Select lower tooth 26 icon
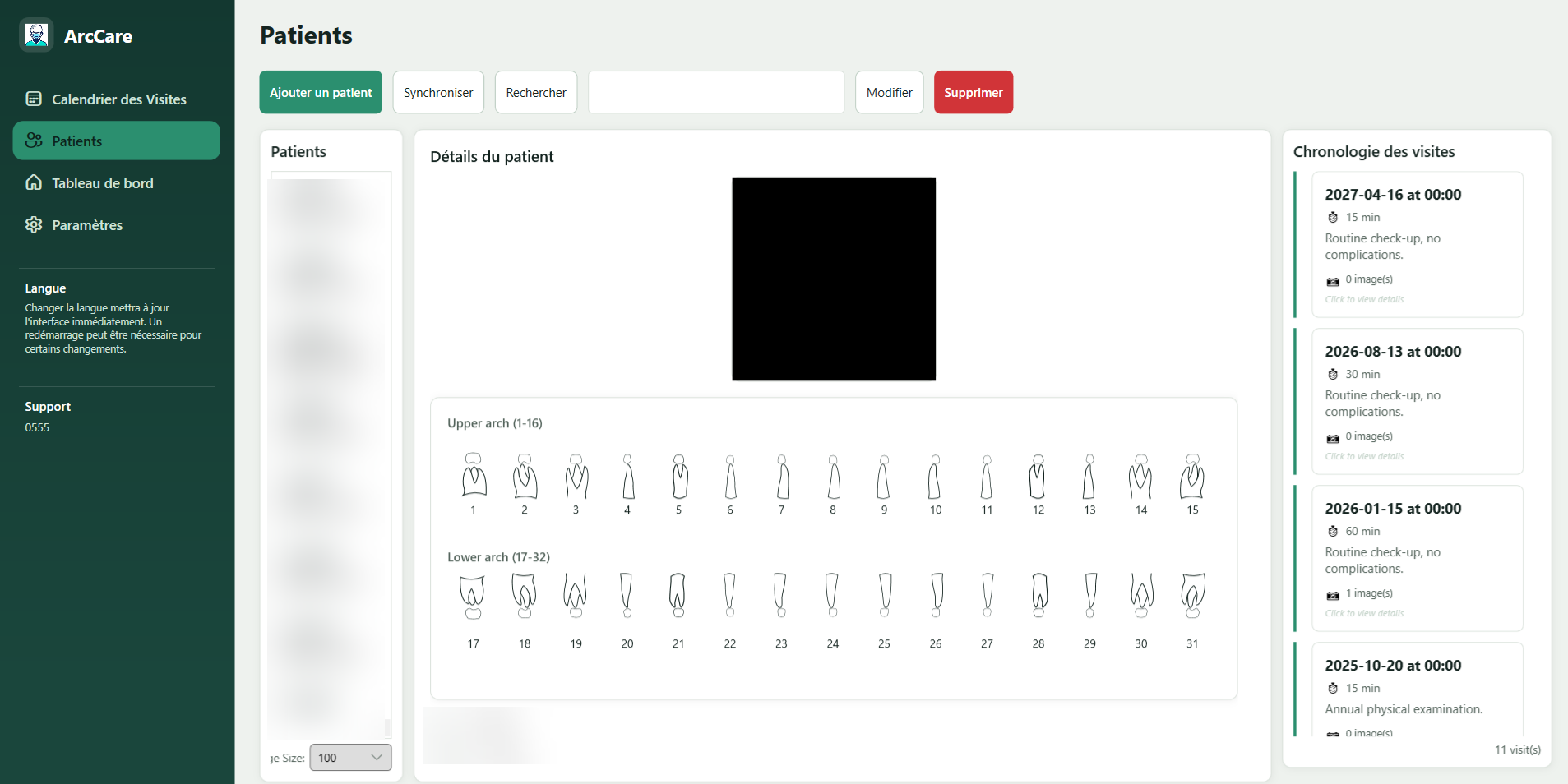The height and width of the screenshot is (784, 1568). tap(936, 596)
